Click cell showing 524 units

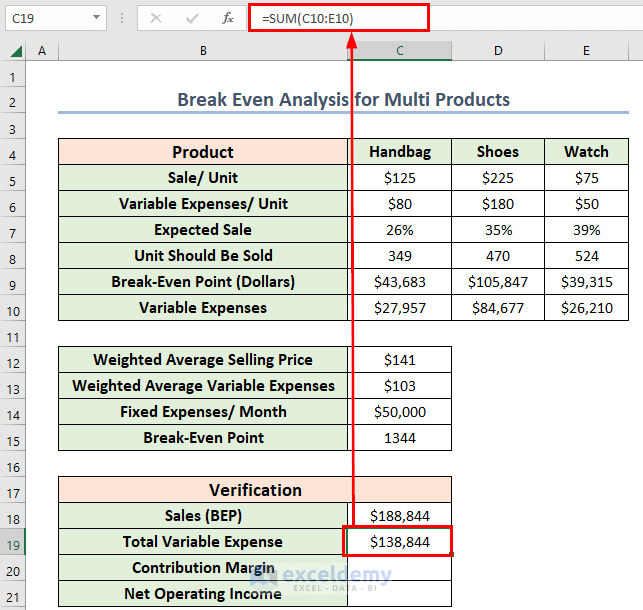(x=586, y=256)
